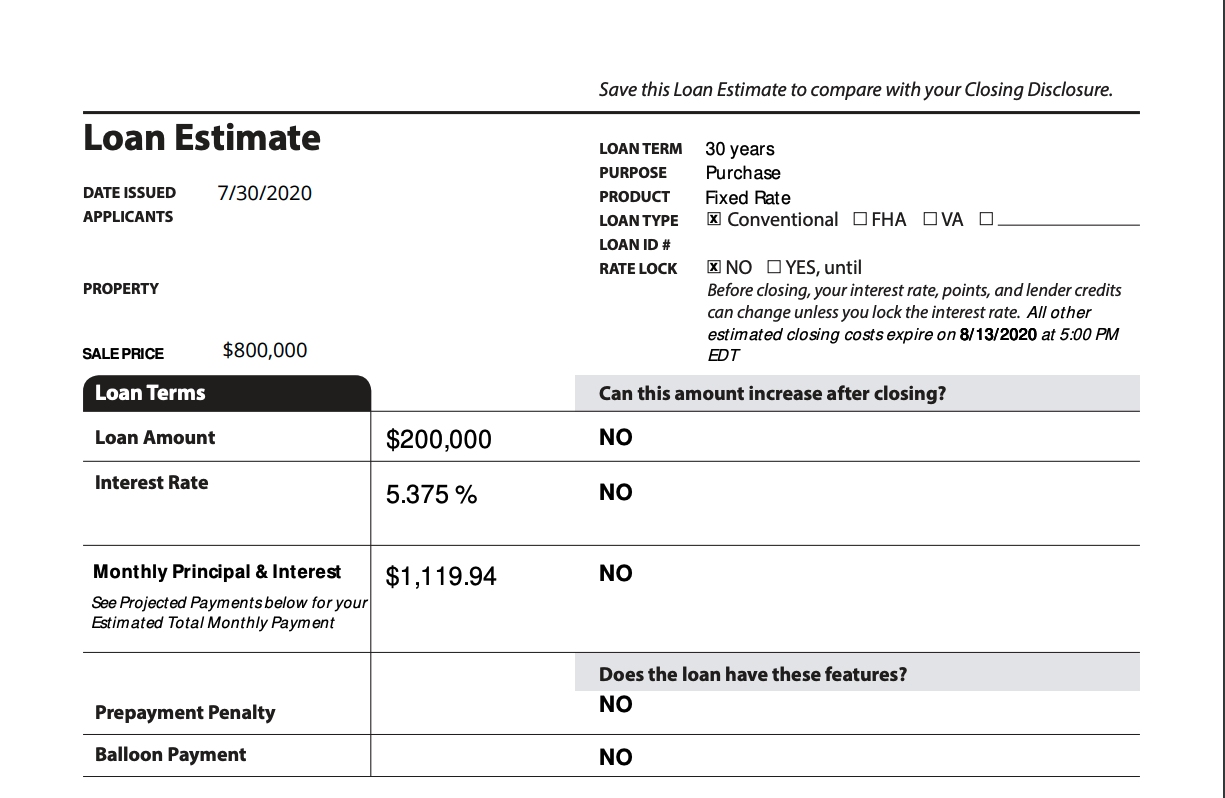Check the blank other loan type box
This screenshot has width=1225, height=798.
[x=986, y=220]
